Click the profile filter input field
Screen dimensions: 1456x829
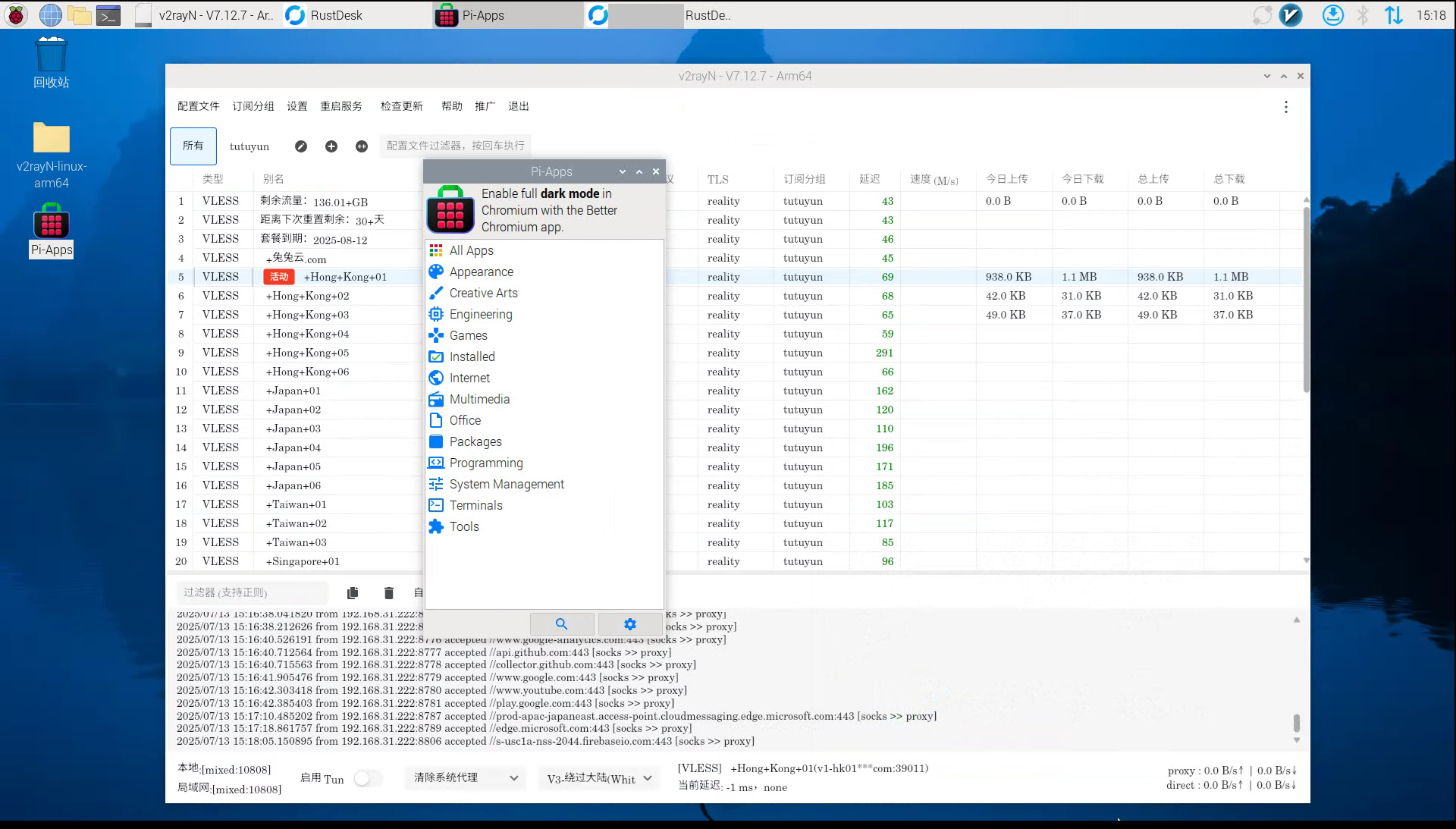(x=455, y=146)
